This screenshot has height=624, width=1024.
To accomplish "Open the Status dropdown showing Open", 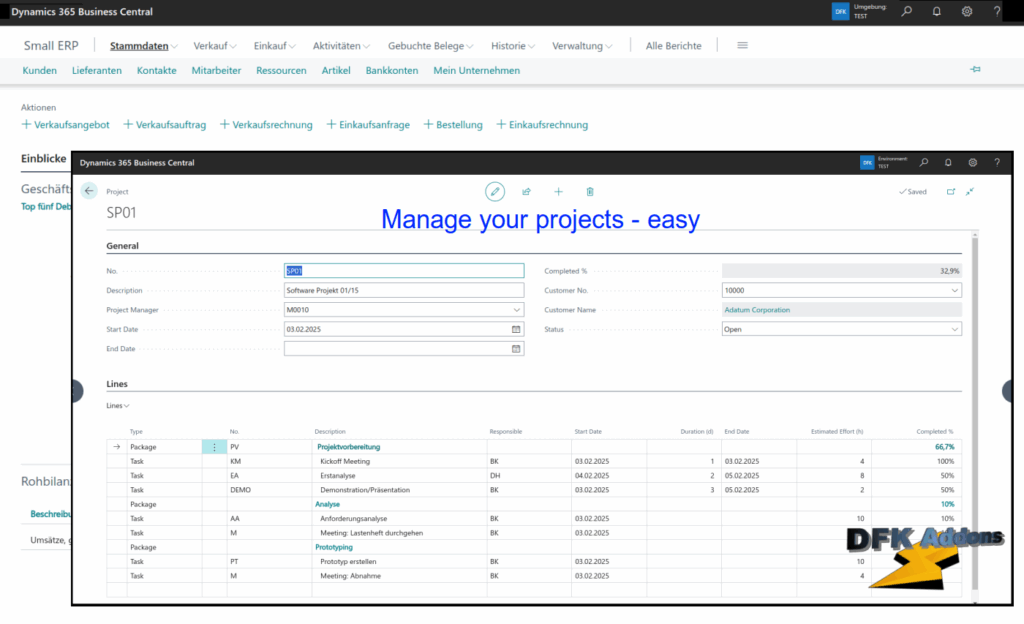I will (x=954, y=329).
